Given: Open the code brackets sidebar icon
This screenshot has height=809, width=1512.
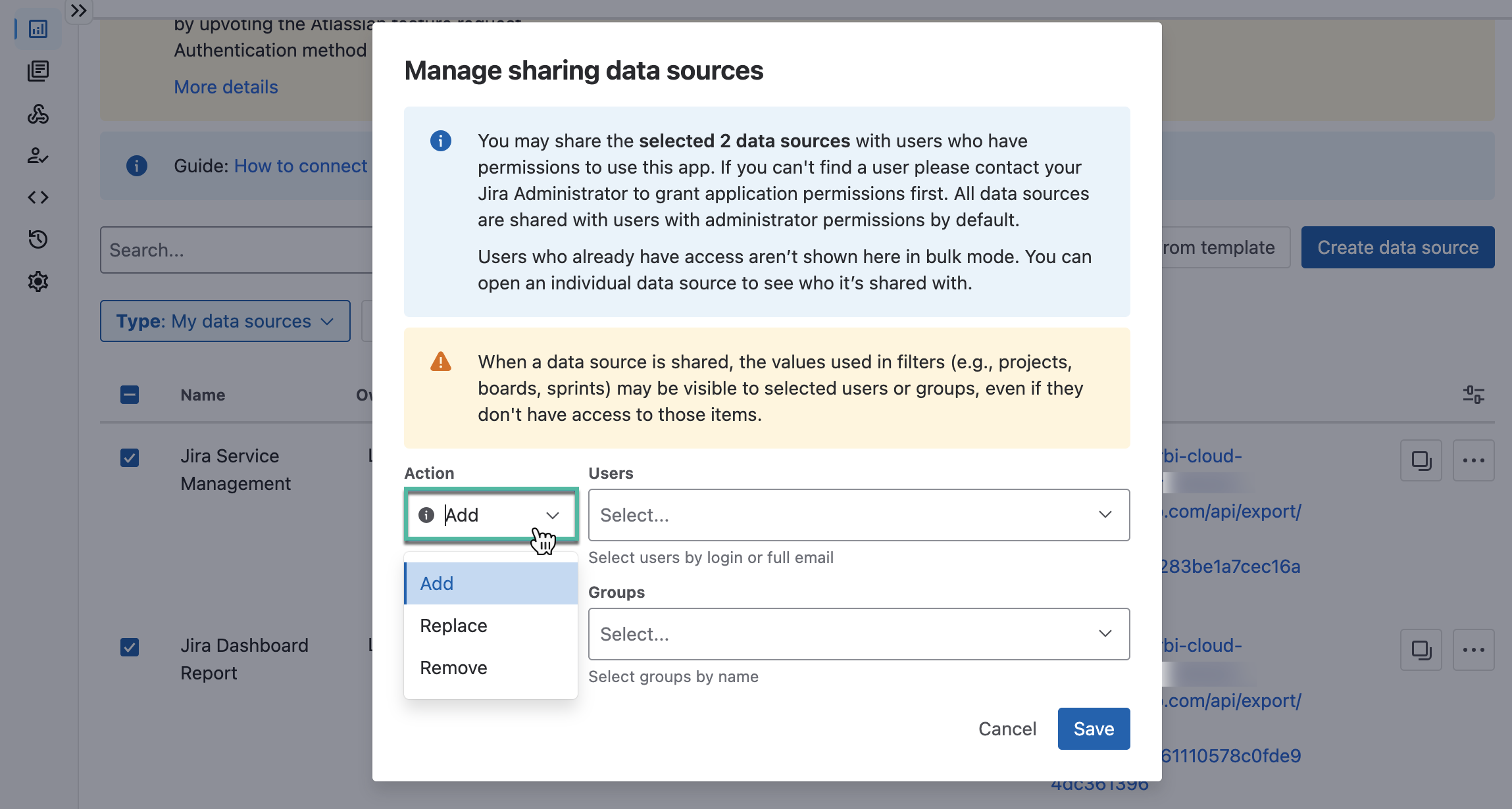Looking at the screenshot, I should point(38,197).
